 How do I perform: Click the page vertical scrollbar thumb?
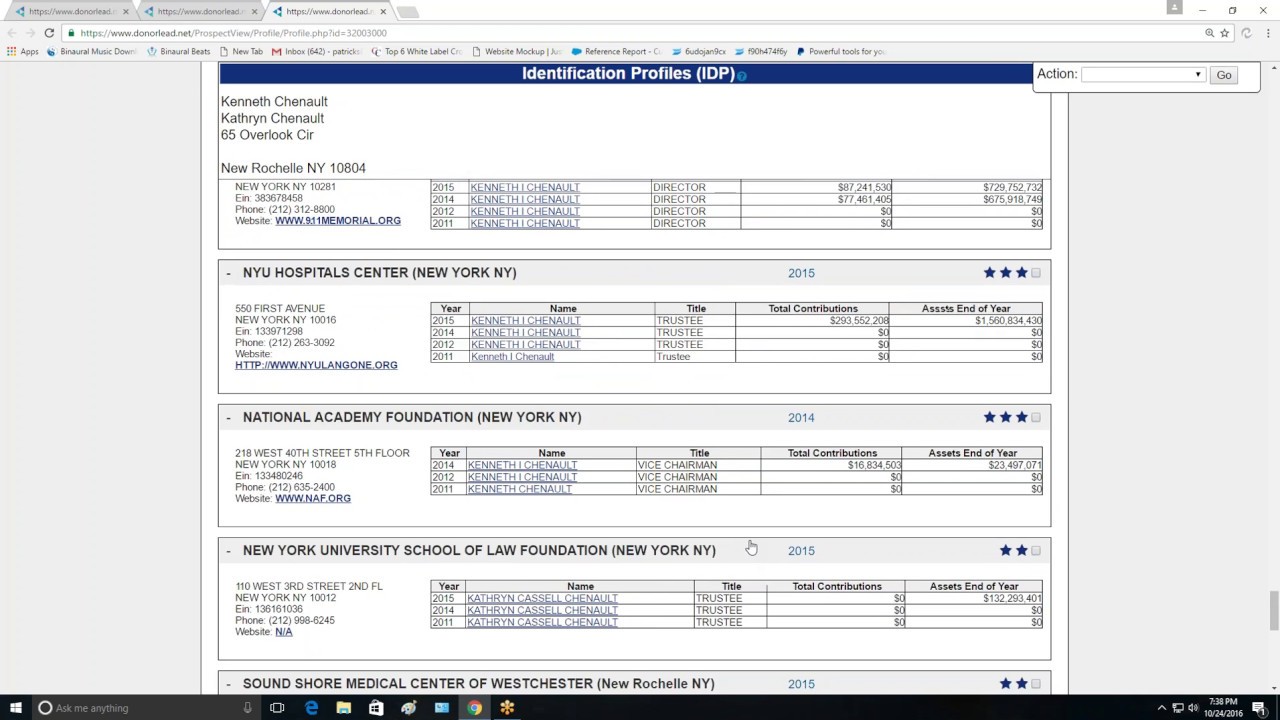point(1273,610)
